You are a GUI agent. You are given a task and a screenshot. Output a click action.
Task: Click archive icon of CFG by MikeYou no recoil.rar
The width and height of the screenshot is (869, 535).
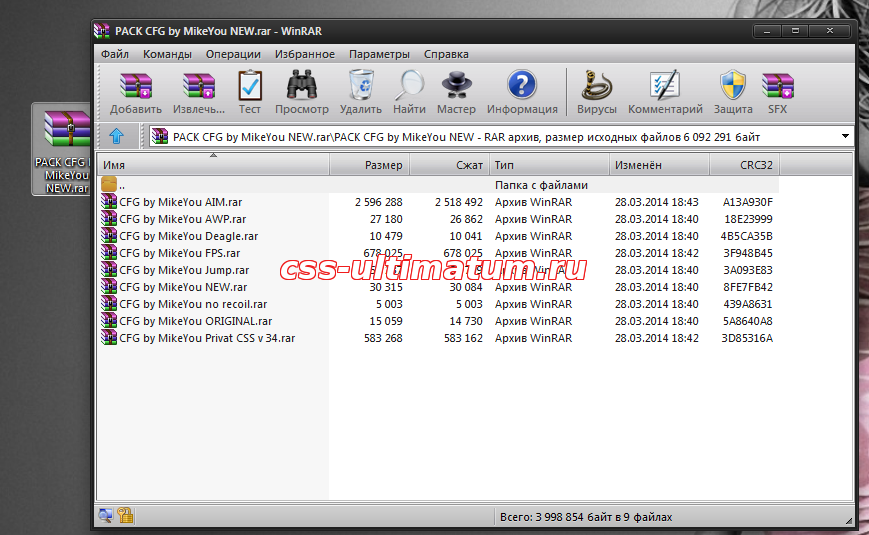(109, 304)
